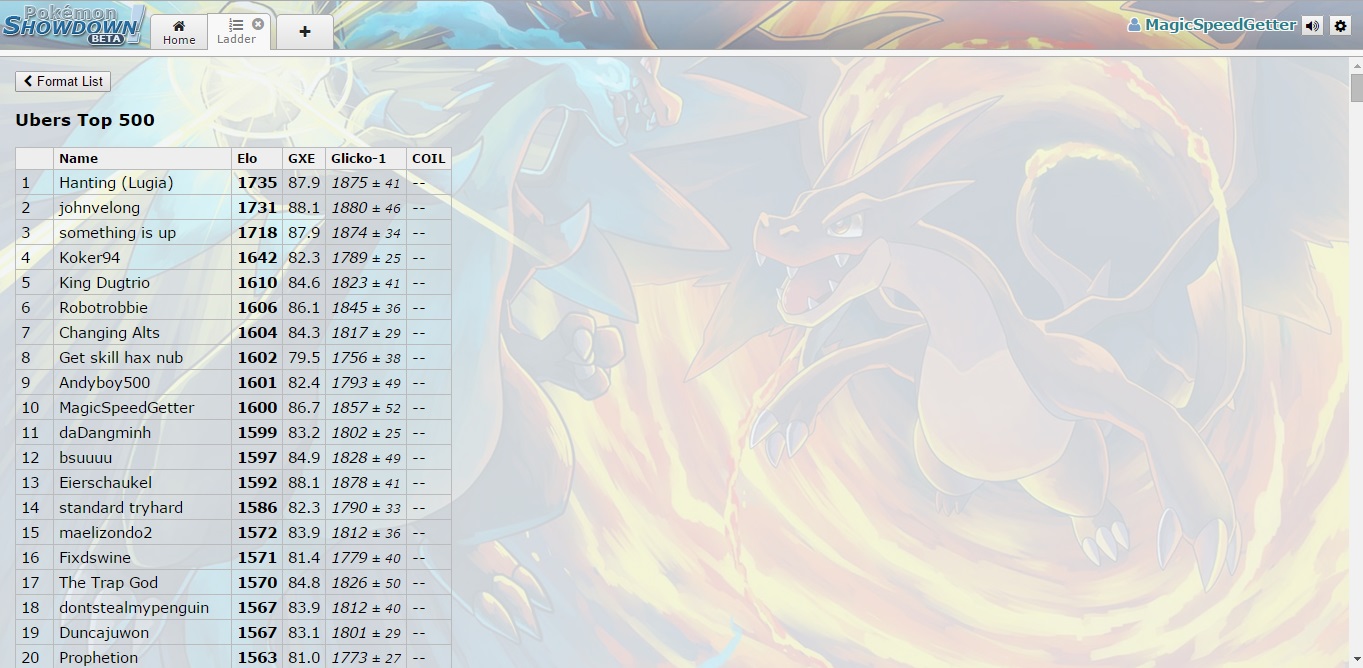Select player daDangminh
1363x668 pixels.
(105, 433)
